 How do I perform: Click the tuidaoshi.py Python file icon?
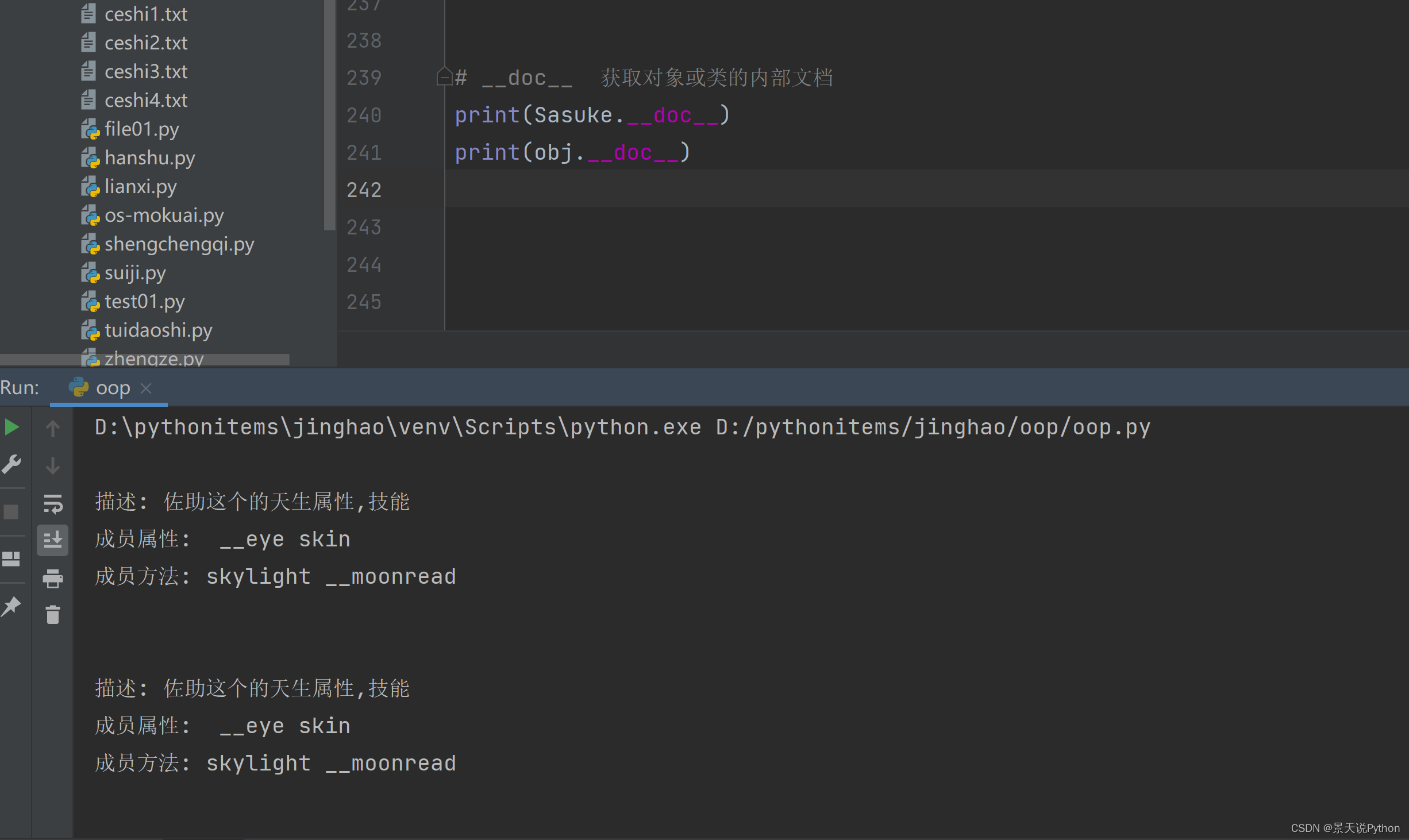point(90,330)
